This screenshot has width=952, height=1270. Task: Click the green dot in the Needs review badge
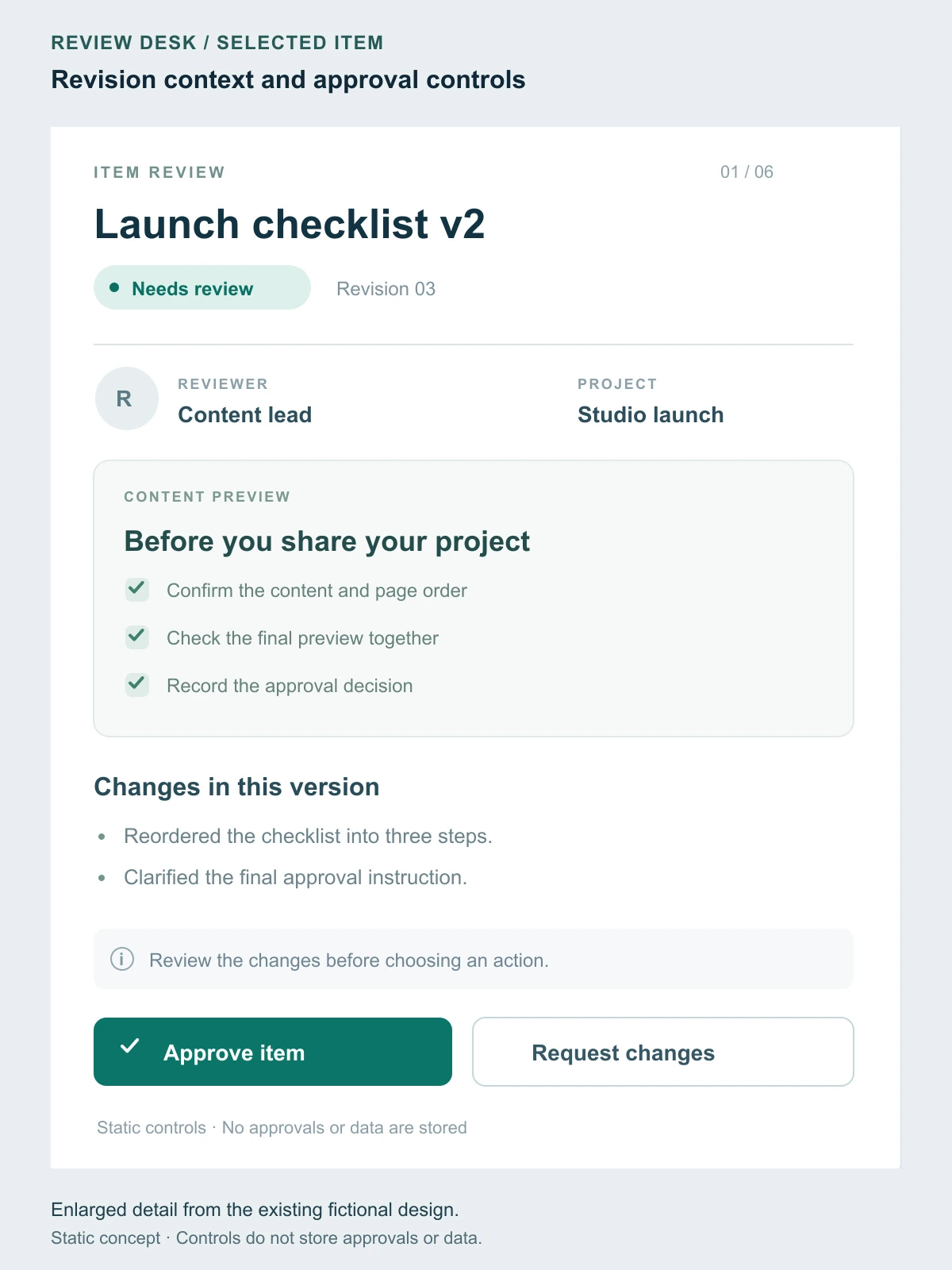[114, 287]
